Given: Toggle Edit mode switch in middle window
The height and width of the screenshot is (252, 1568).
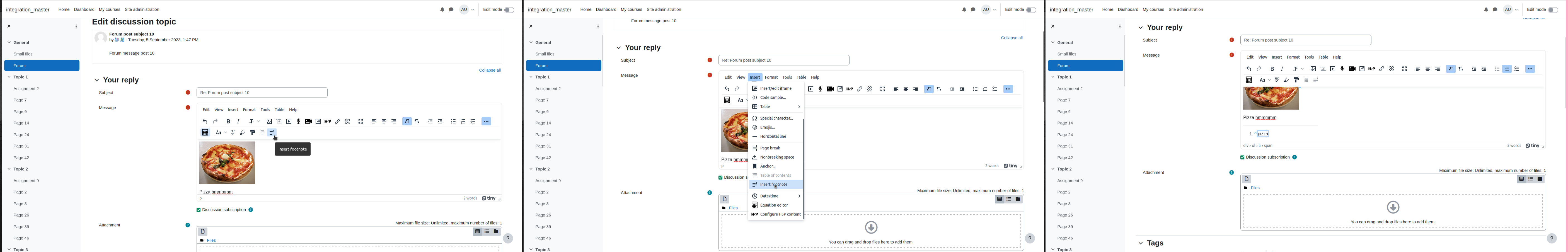Looking at the screenshot, I should [x=1030, y=10].
